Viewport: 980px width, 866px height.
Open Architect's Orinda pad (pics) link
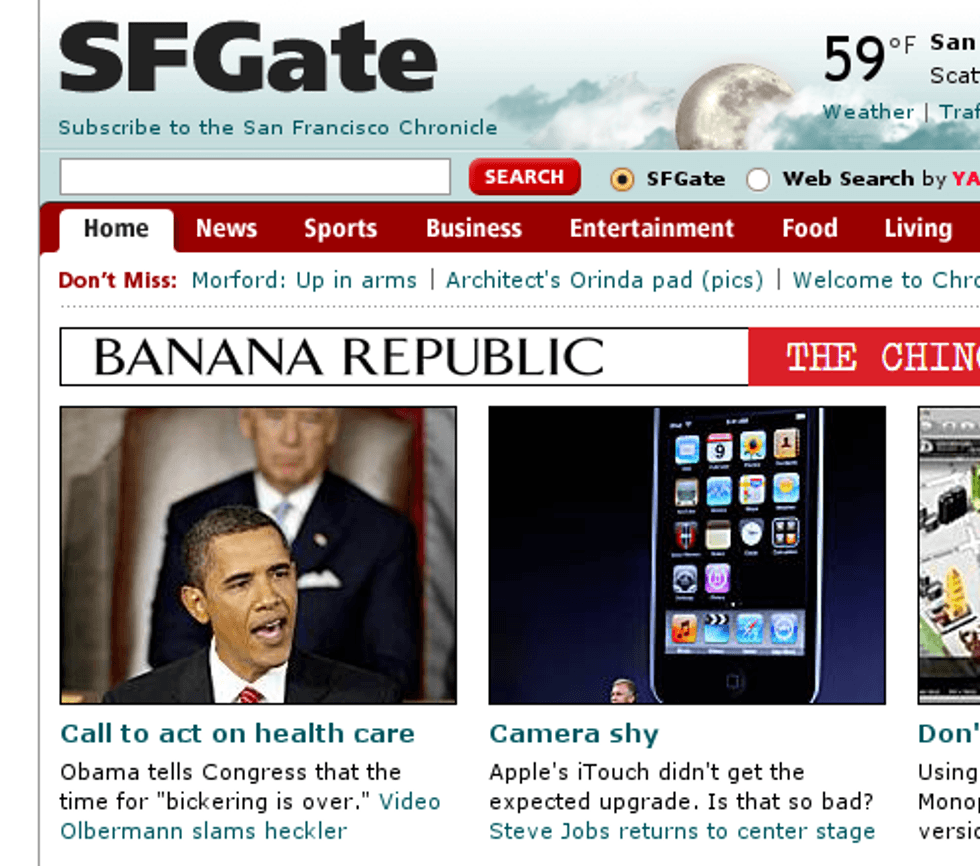(604, 281)
